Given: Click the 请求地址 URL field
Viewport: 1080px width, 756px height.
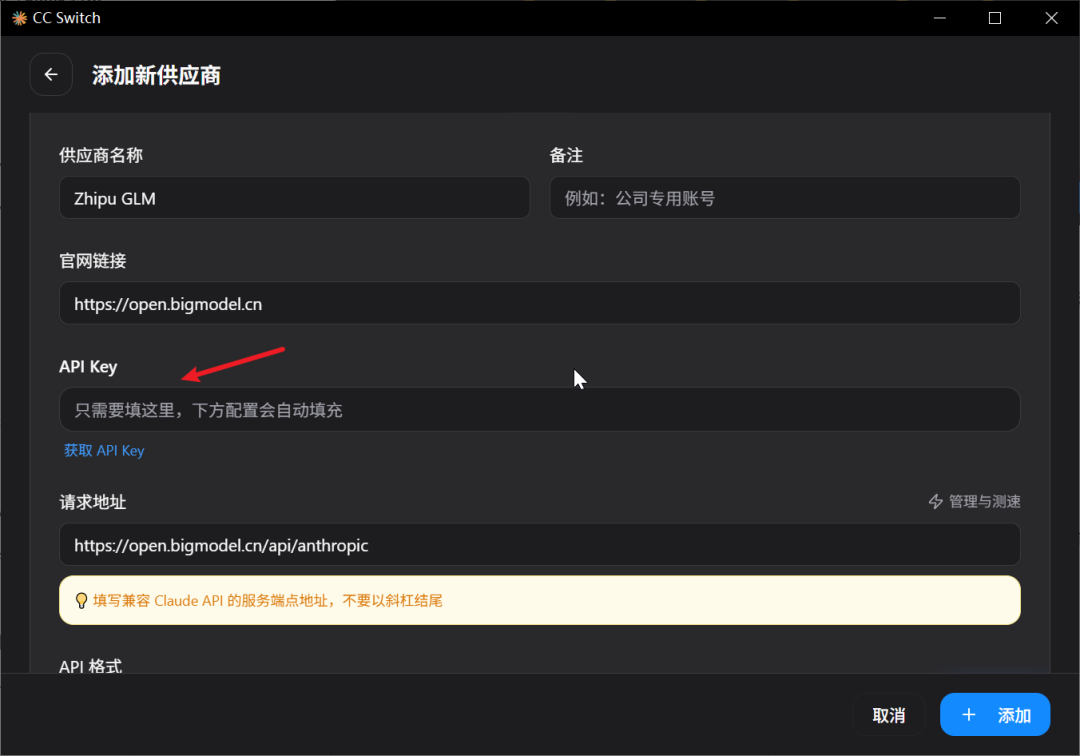Looking at the screenshot, I should (x=539, y=545).
